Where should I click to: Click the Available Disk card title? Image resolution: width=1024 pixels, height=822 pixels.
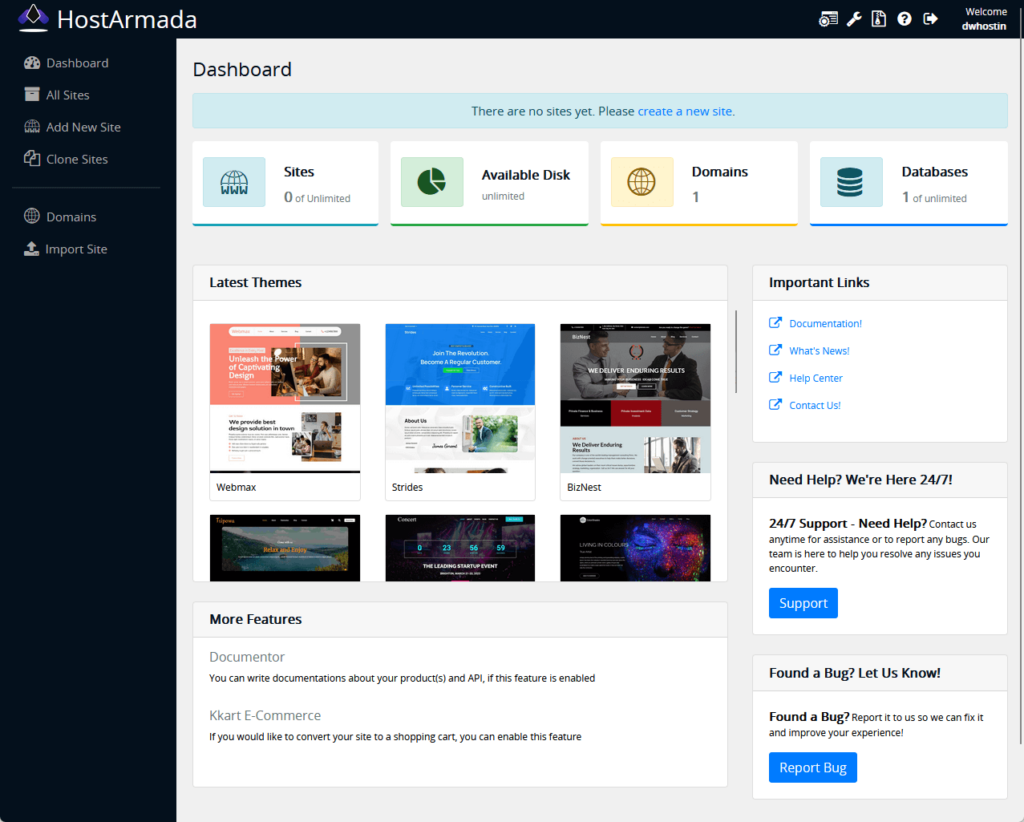[x=526, y=174]
